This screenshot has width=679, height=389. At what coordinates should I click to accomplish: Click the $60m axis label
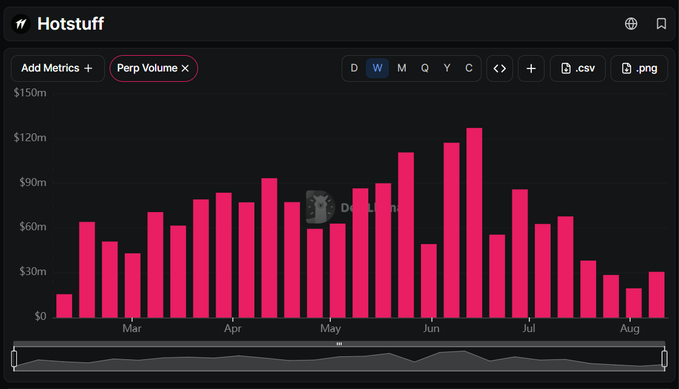[x=32, y=227]
